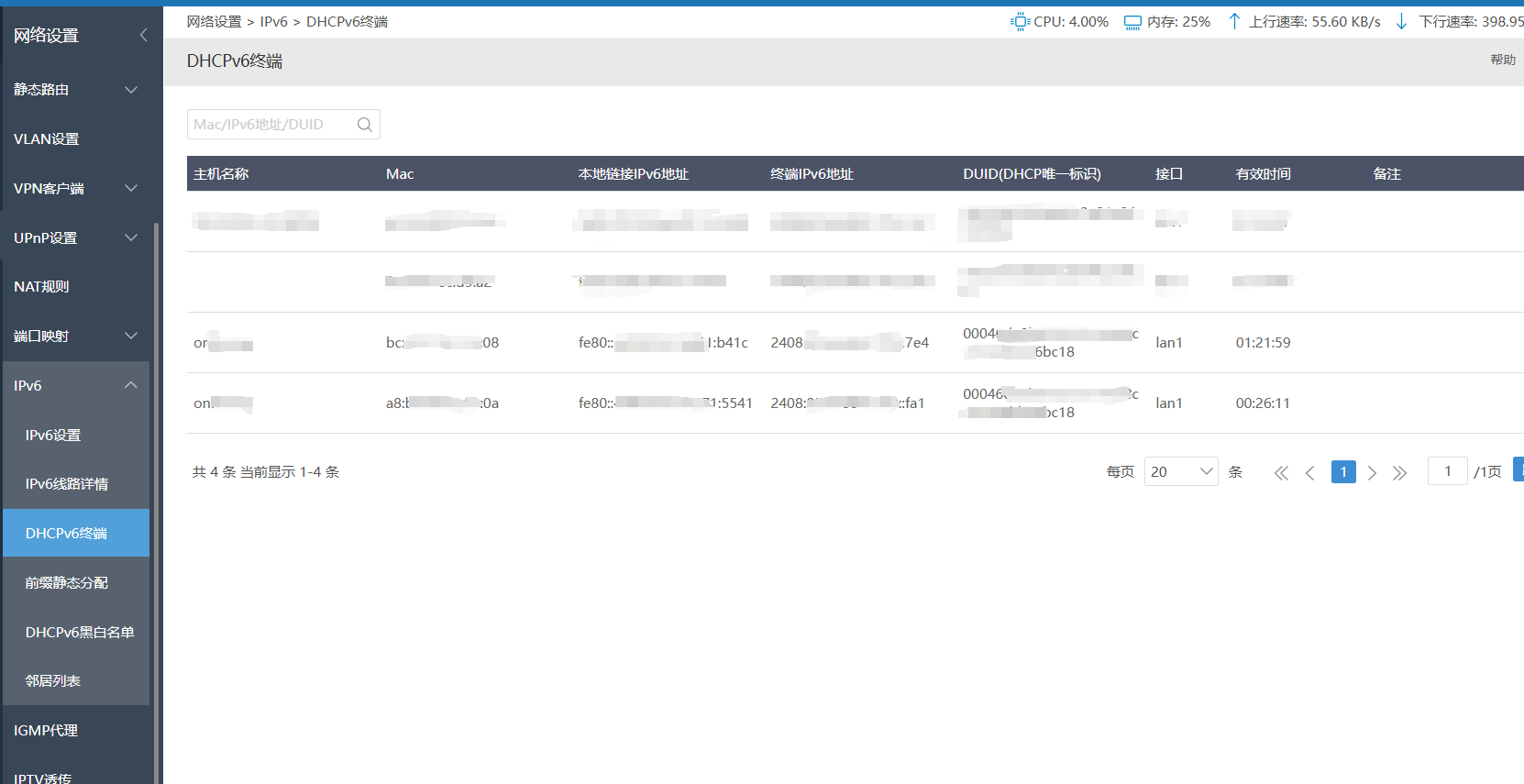Click the DHCPv6终端 page title
Viewport: 1524px width, 784px height.
pyautogui.click(x=235, y=61)
